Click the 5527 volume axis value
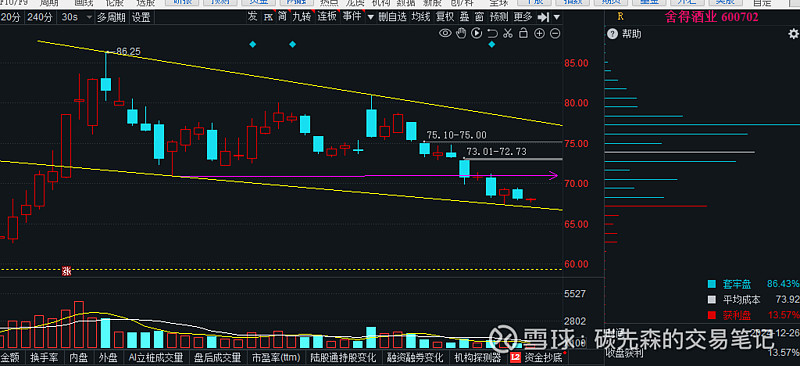Screen dimensions: 800x366 click(x=576, y=294)
